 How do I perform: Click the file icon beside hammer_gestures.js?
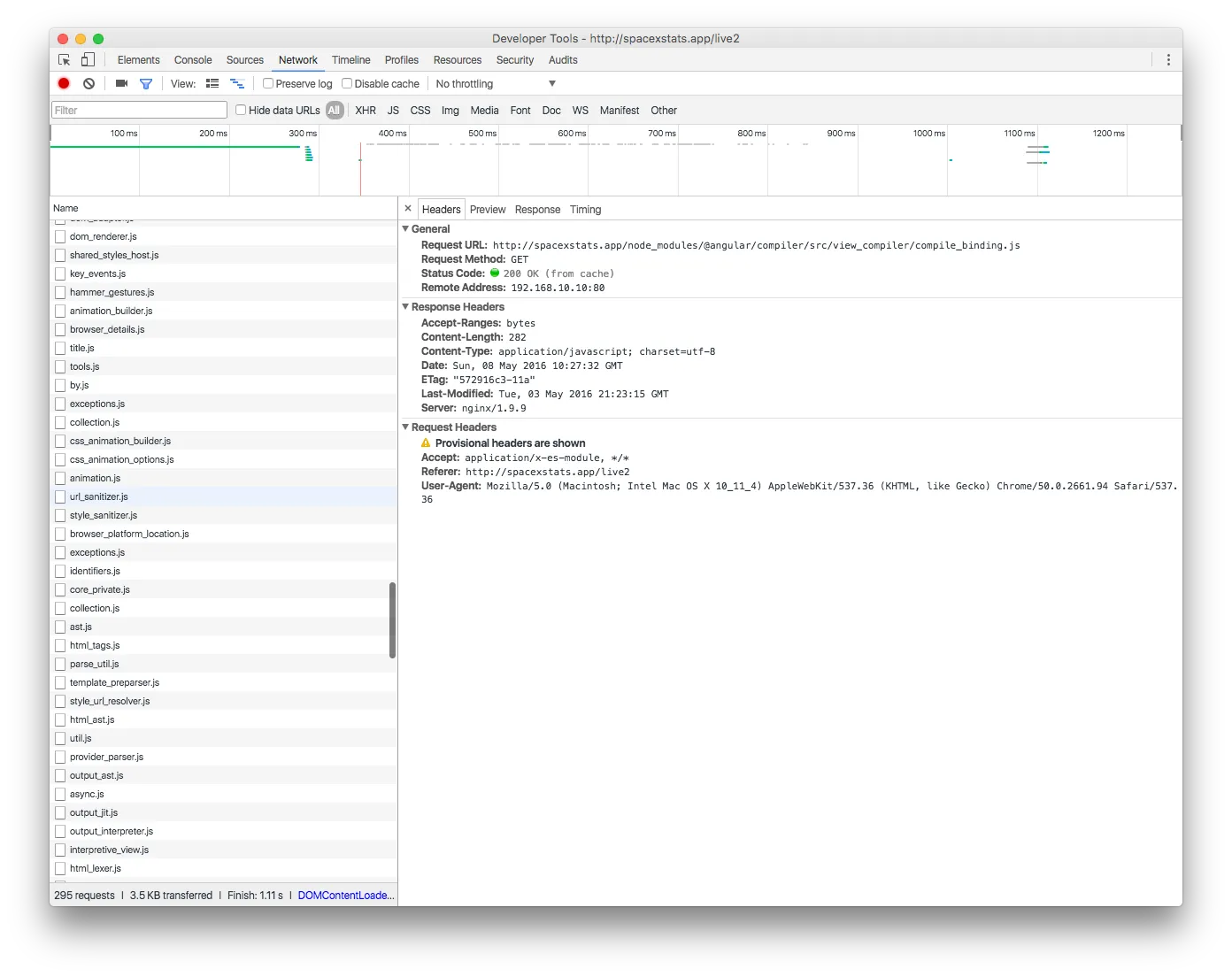(60, 292)
